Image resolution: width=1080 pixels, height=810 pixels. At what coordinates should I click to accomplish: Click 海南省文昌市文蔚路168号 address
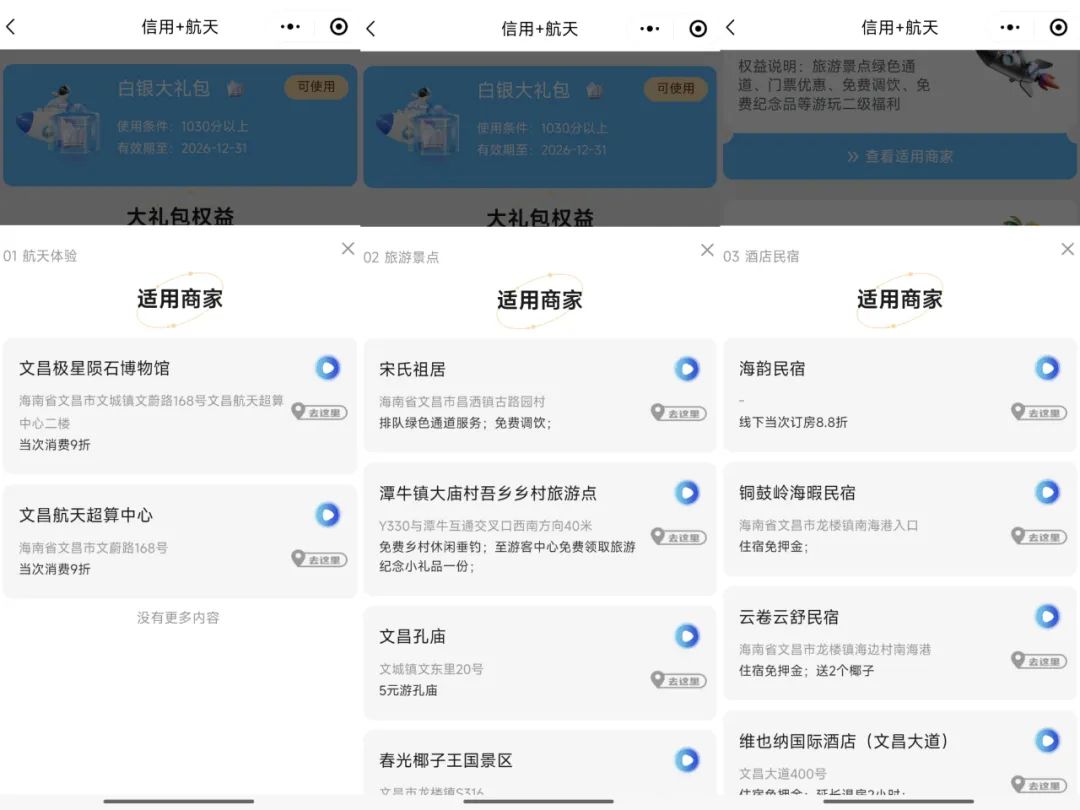(93, 548)
